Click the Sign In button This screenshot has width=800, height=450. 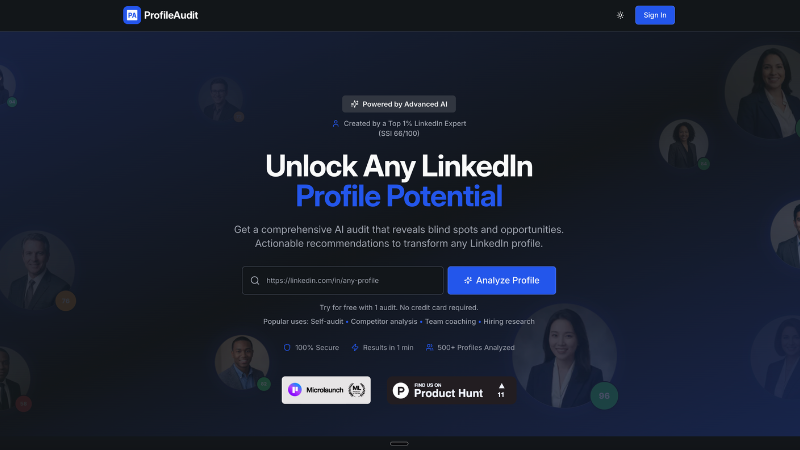pos(655,15)
